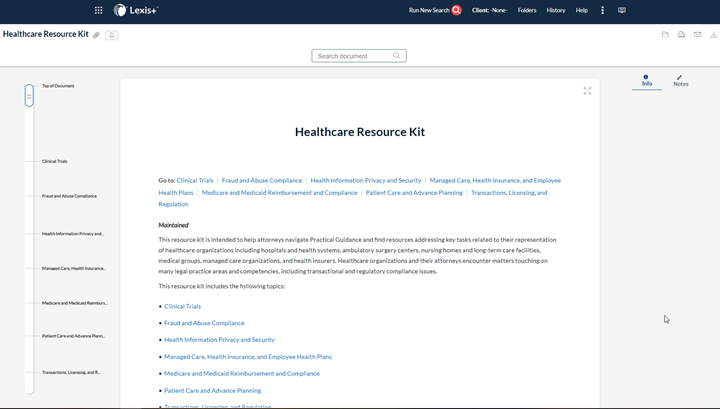Screen dimensions: 720x409
Task: Open the Help menu
Action: coord(581,10)
